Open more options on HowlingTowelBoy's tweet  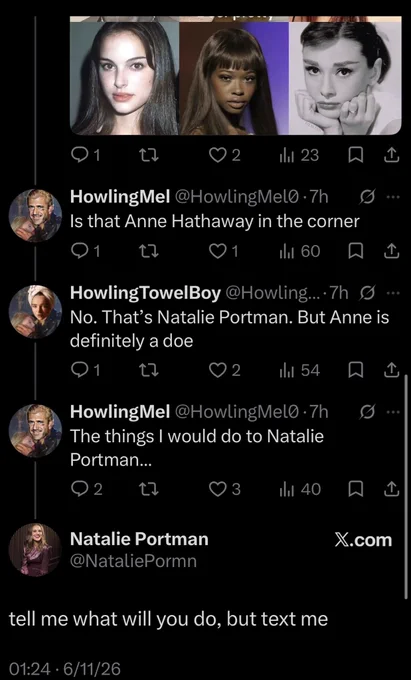click(x=392, y=294)
